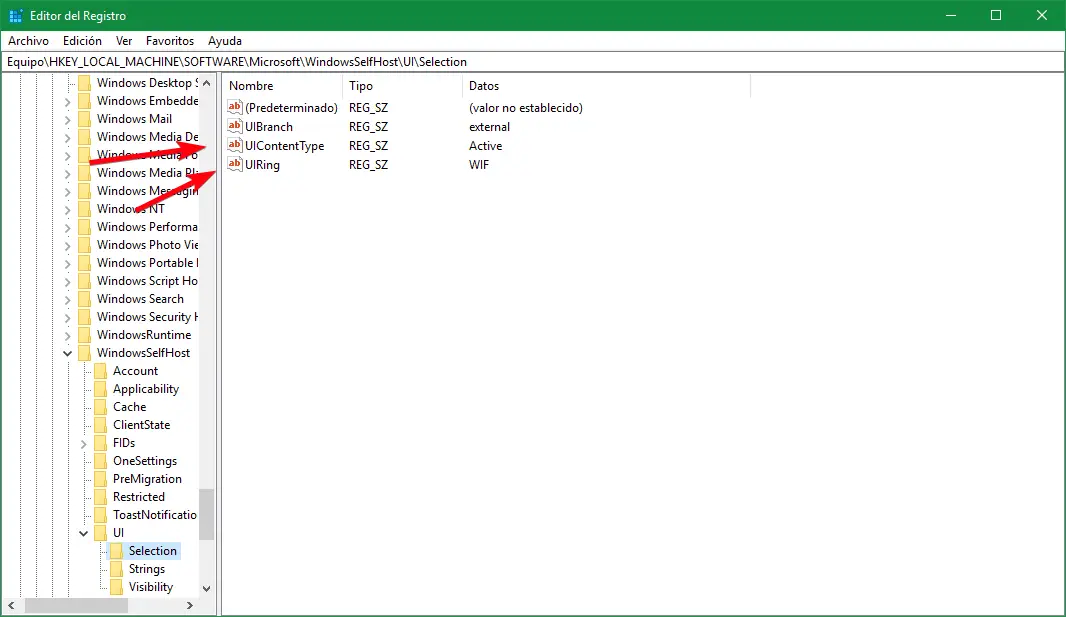The height and width of the screenshot is (617, 1066).
Task: Expand the Windows NT key
Action: (67, 209)
